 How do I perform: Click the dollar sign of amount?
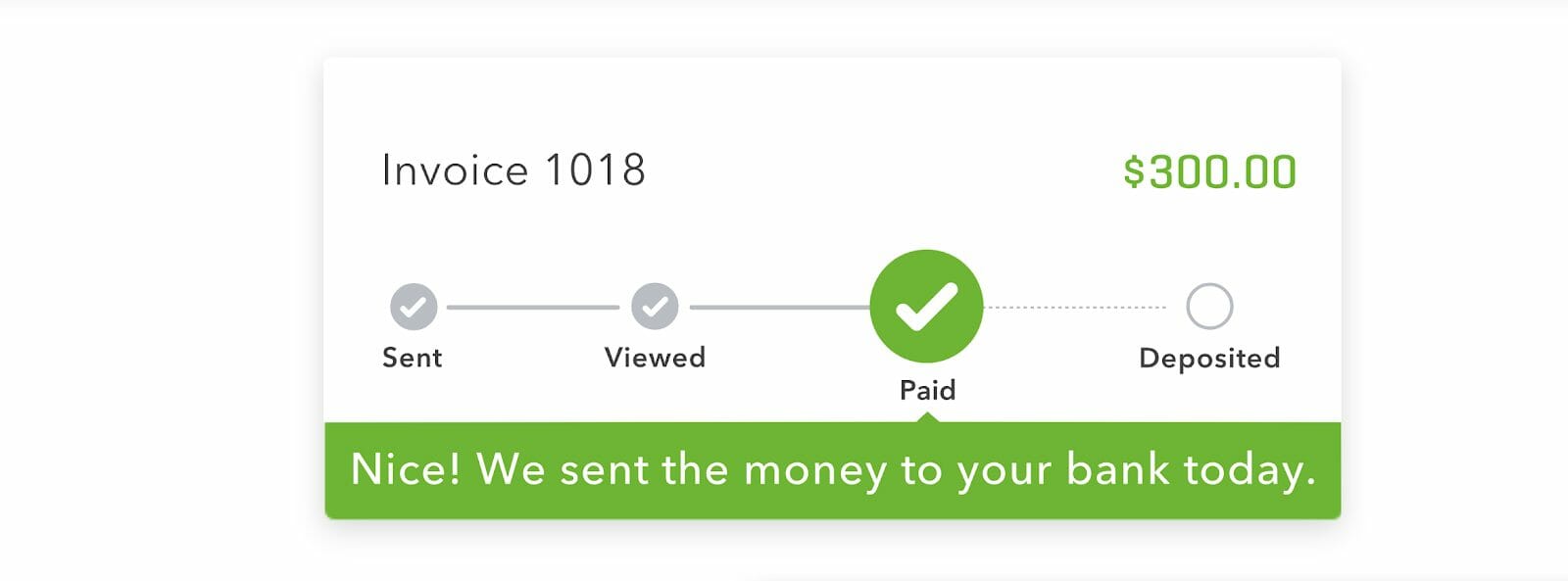pyautogui.click(x=1134, y=172)
